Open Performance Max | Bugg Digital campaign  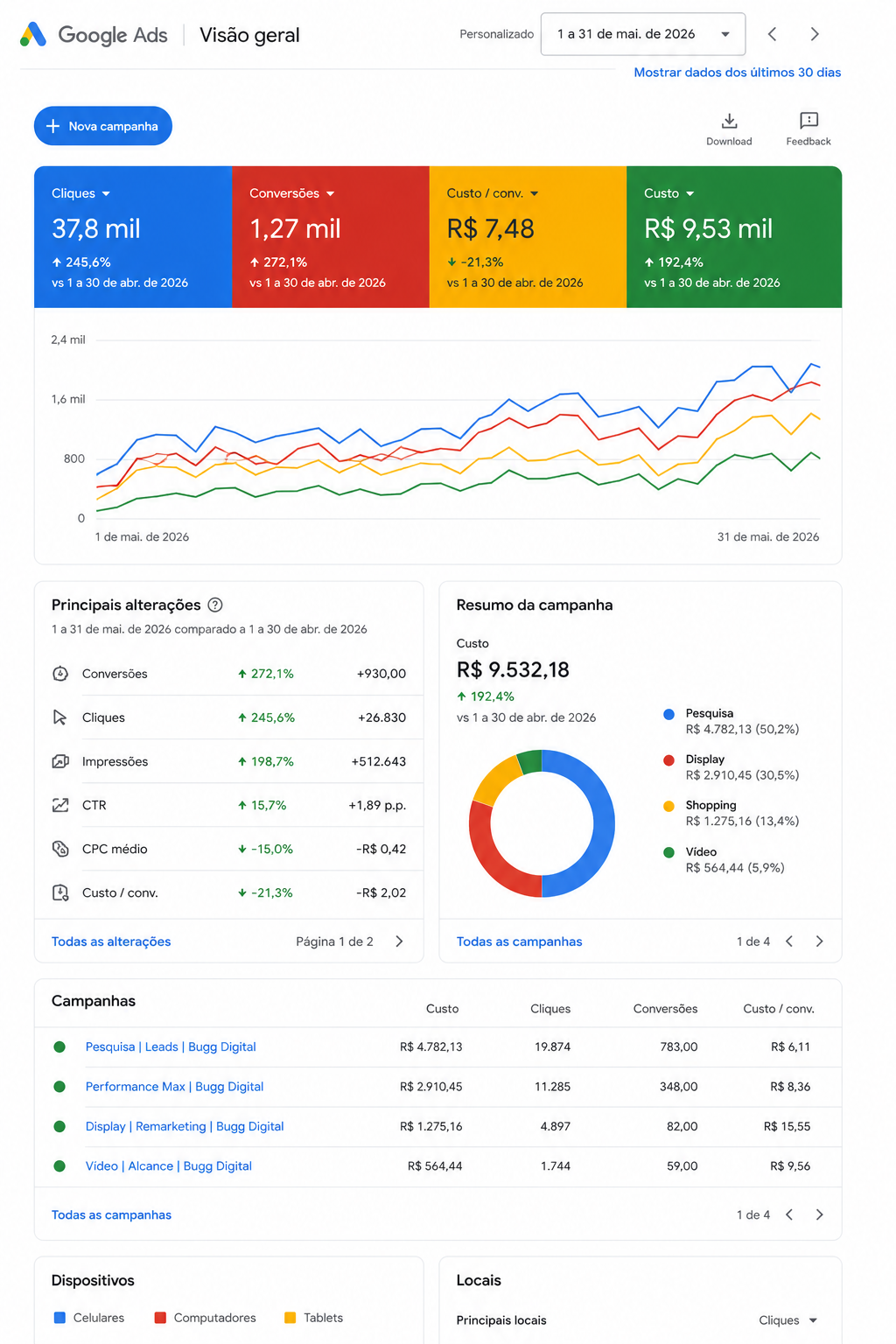(174, 1087)
